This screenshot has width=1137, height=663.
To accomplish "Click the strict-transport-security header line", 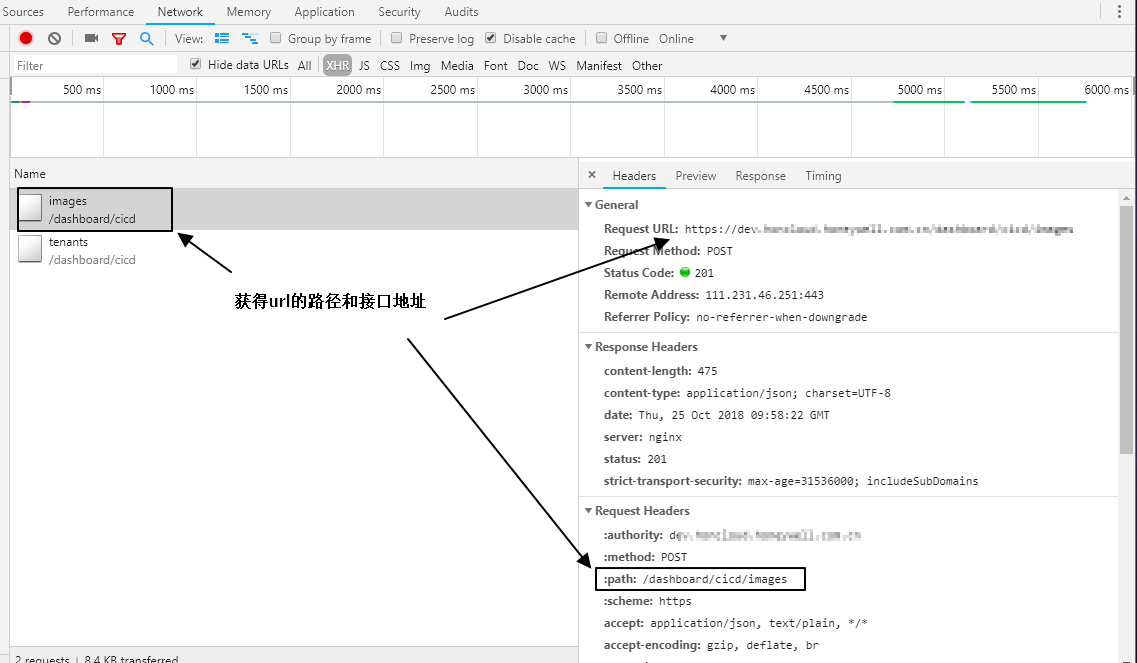I will [790, 482].
